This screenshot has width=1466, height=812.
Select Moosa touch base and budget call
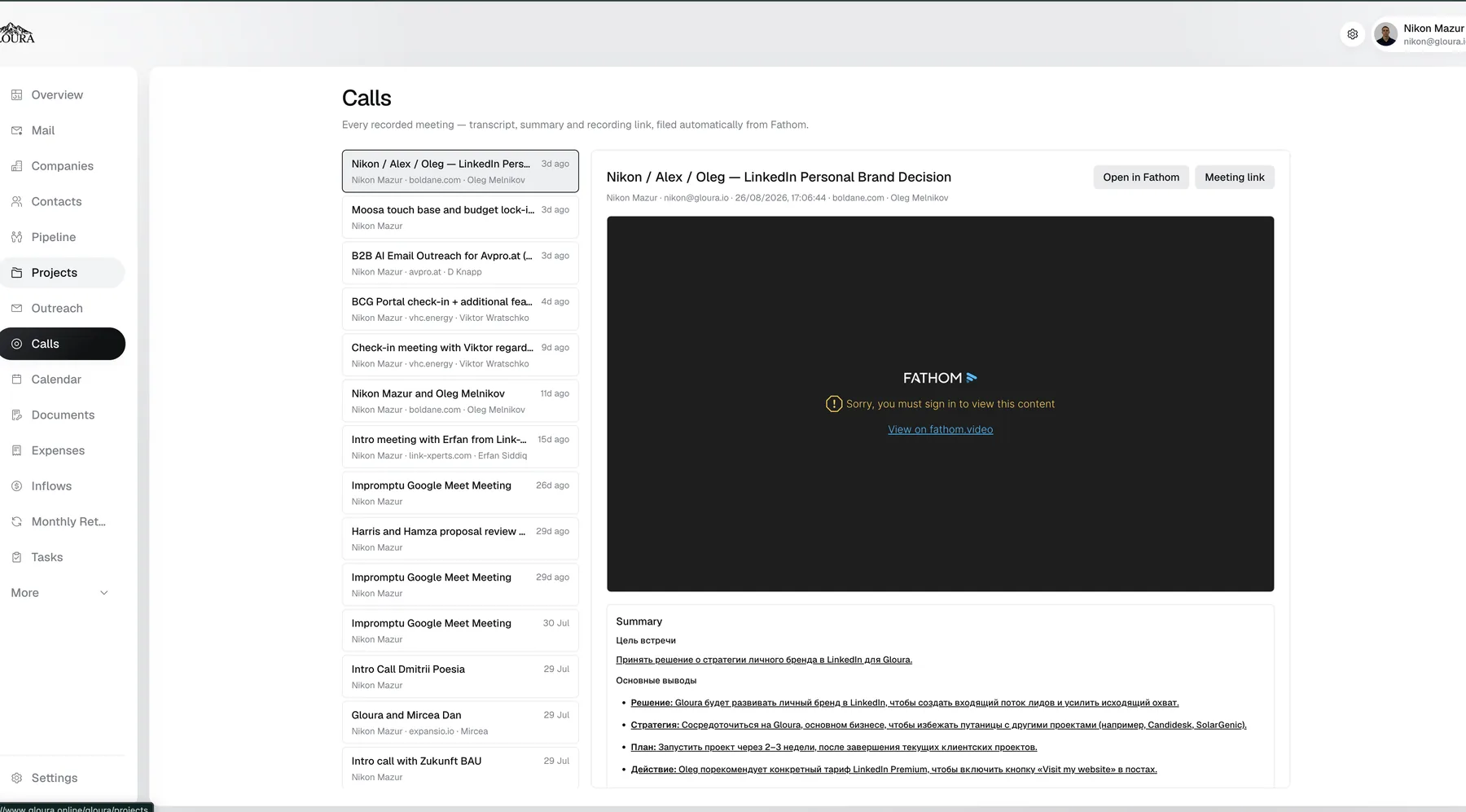point(460,217)
